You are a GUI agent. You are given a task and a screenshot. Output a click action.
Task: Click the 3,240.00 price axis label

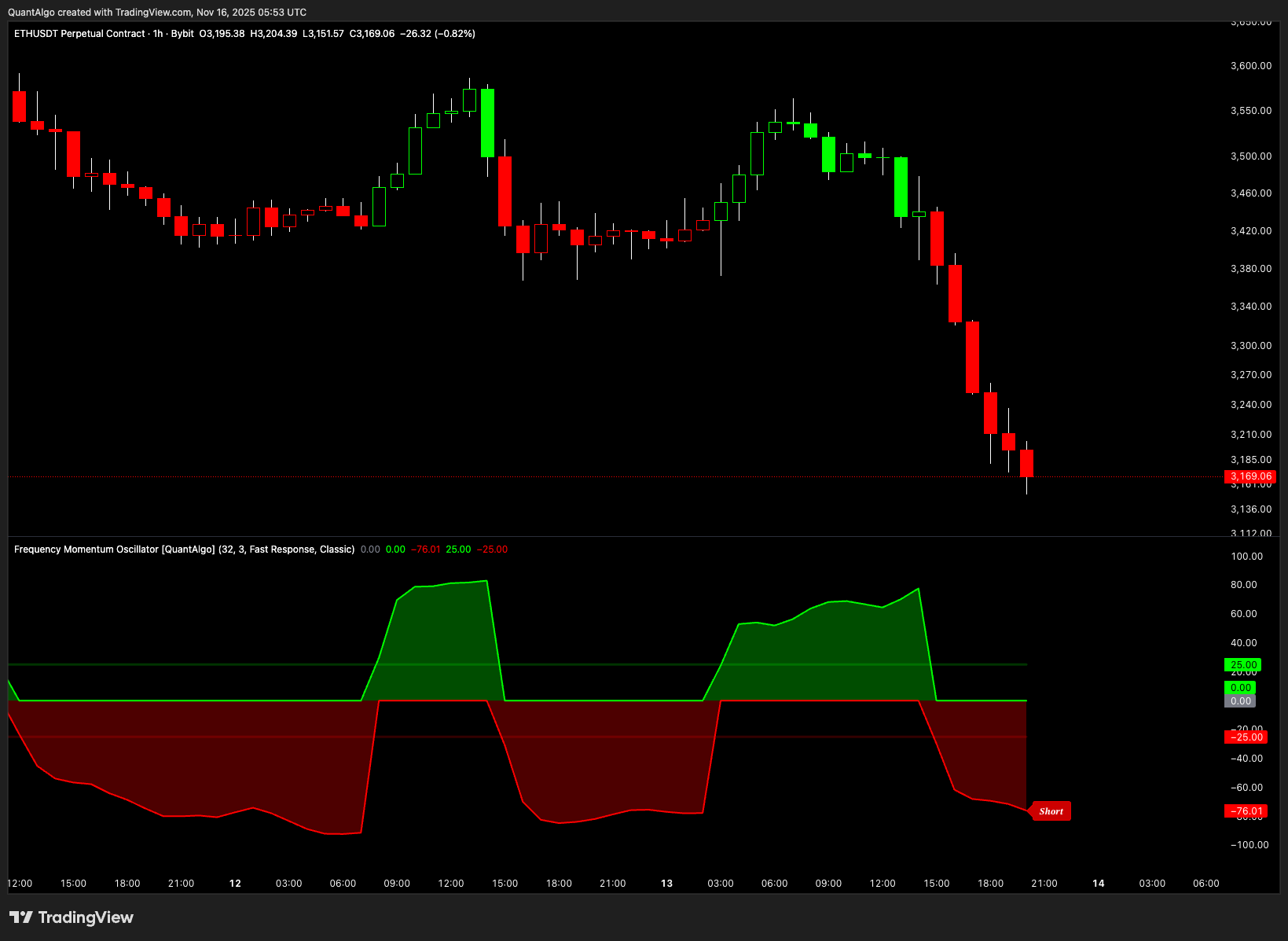click(1251, 405)
